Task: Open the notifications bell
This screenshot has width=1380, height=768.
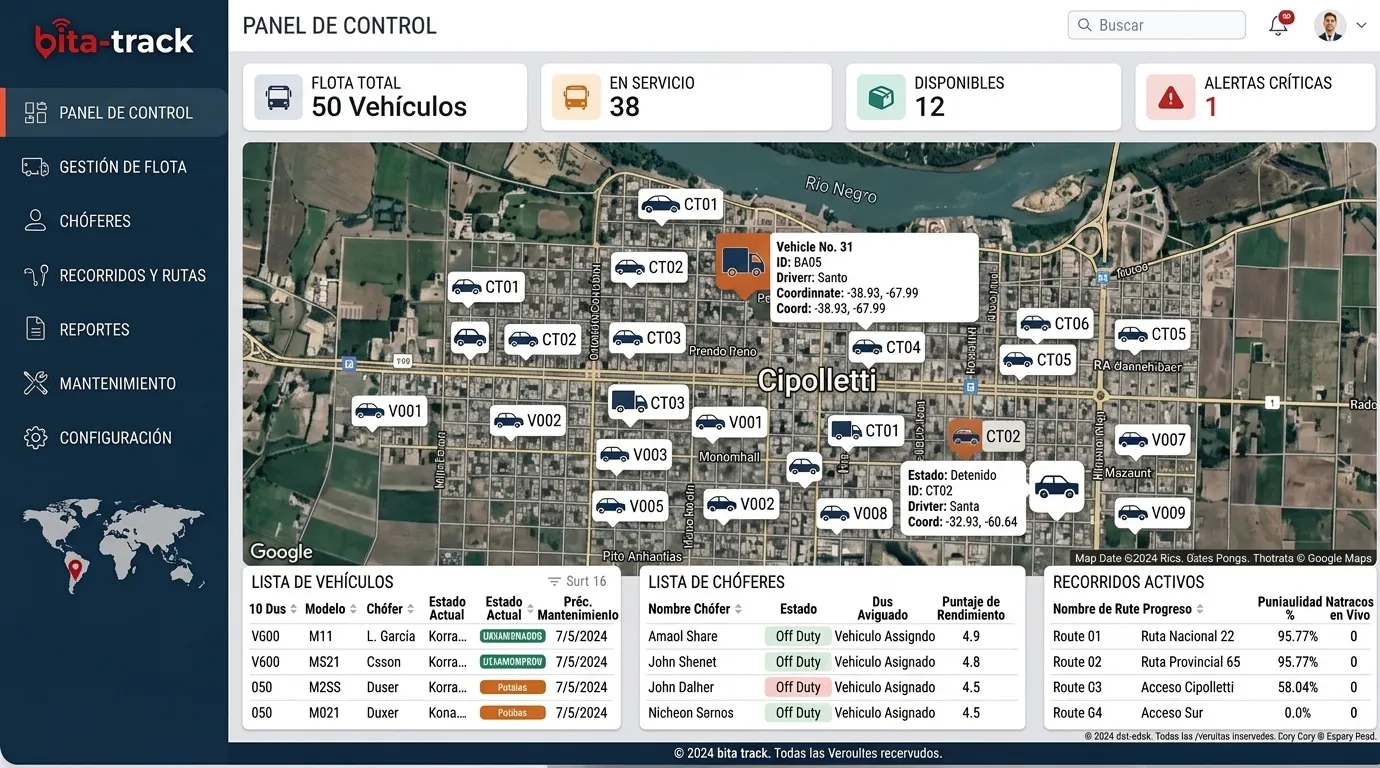Action: tap(1279, 25)
